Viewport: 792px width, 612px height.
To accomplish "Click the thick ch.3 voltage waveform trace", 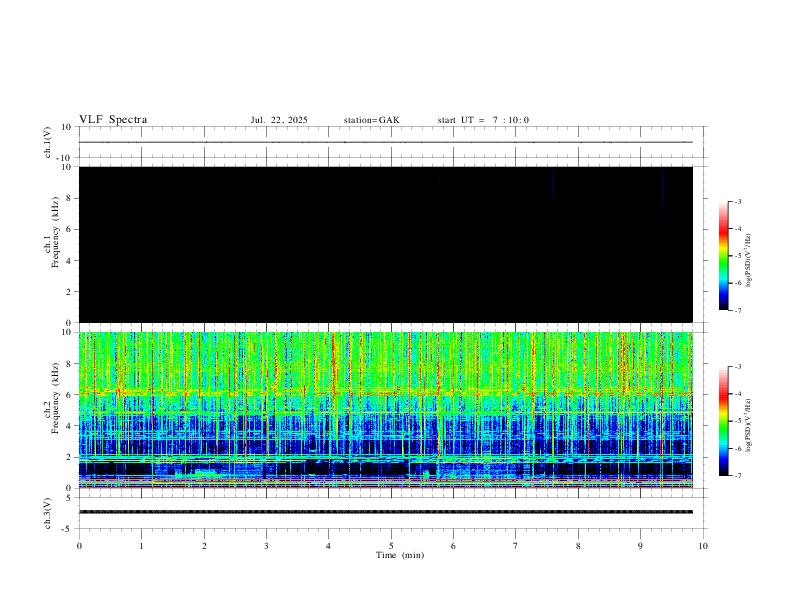I will [x=386, y=512].
